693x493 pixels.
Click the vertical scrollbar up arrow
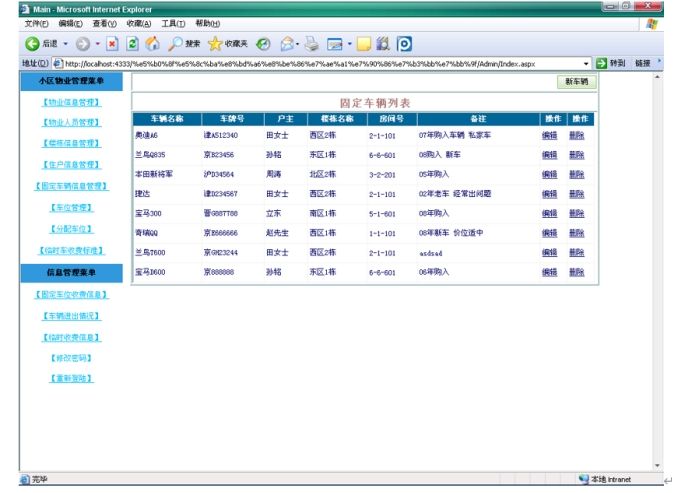click(657, 77)
